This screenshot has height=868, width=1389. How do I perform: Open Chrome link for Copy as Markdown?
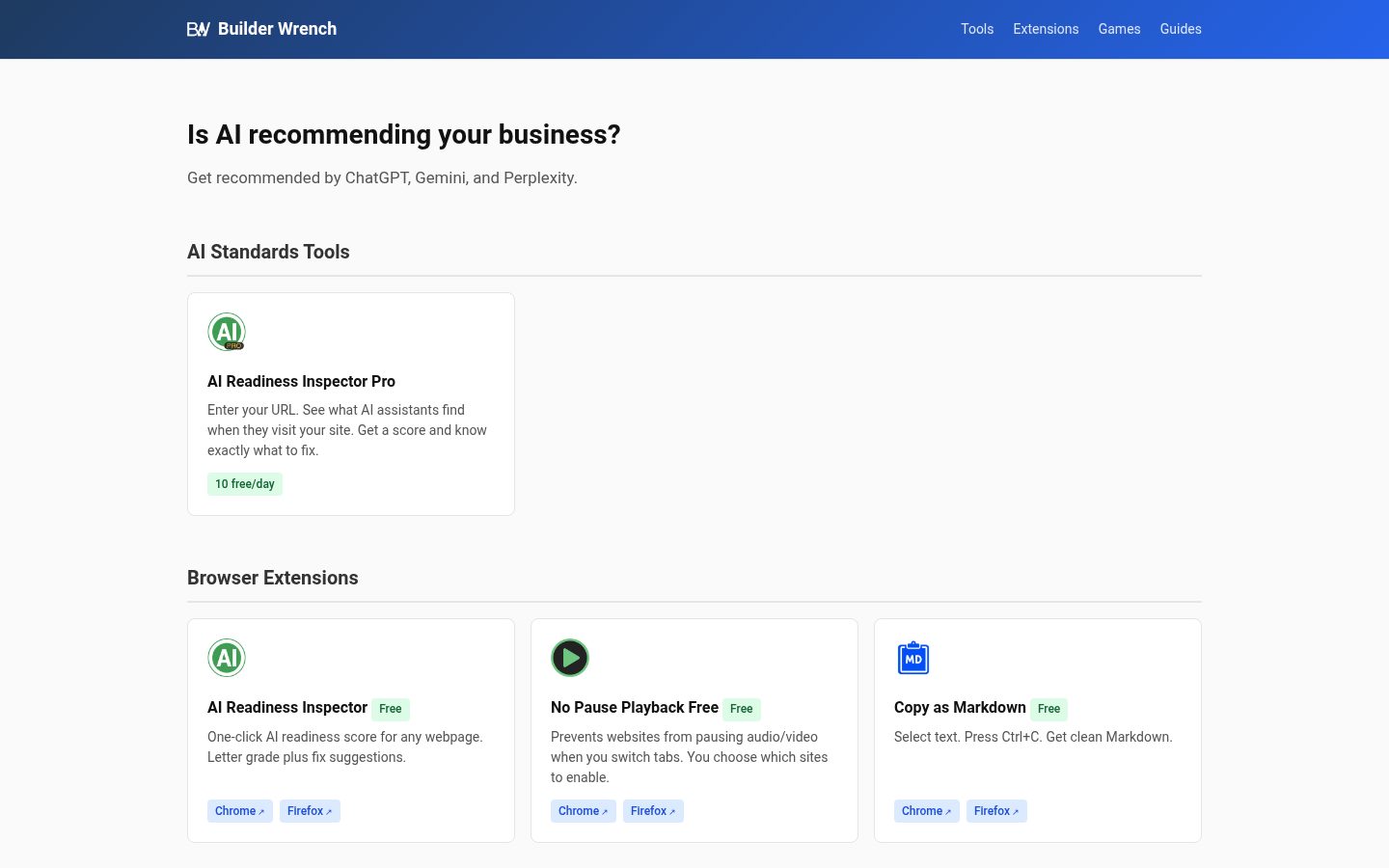tap(927, 811)
